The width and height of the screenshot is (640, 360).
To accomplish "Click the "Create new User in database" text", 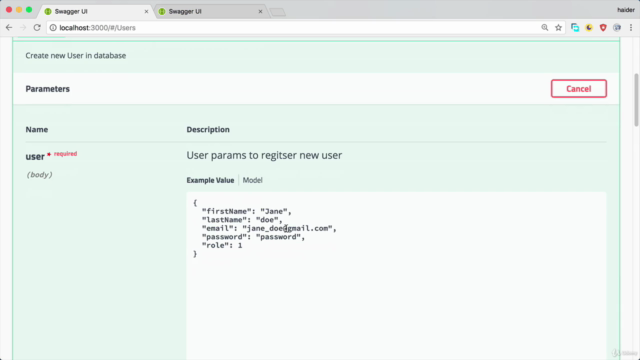I will pyautogui.click(x=76, y=56).
